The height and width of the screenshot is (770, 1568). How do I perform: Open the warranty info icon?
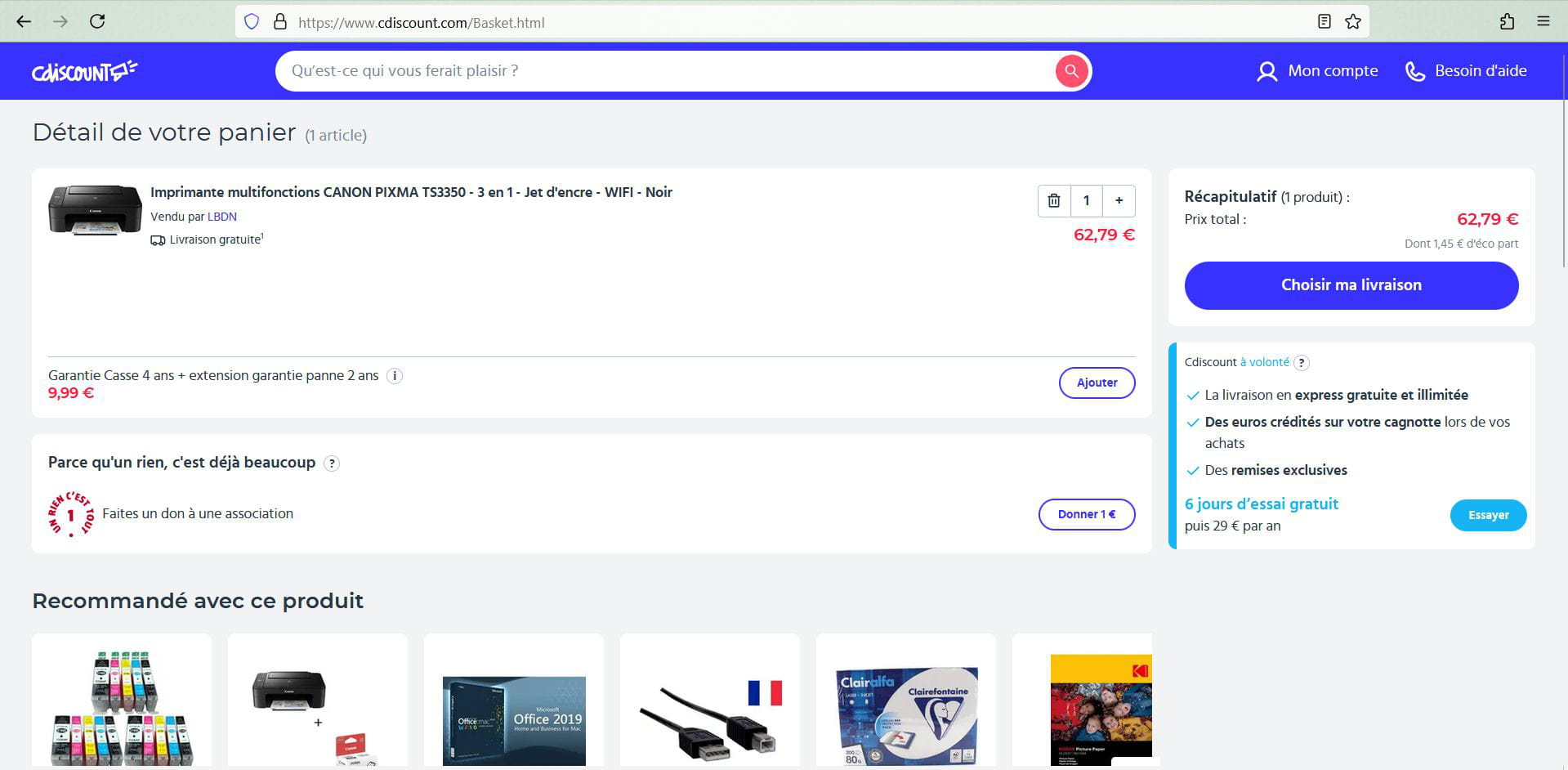click(x=395, y=376)
